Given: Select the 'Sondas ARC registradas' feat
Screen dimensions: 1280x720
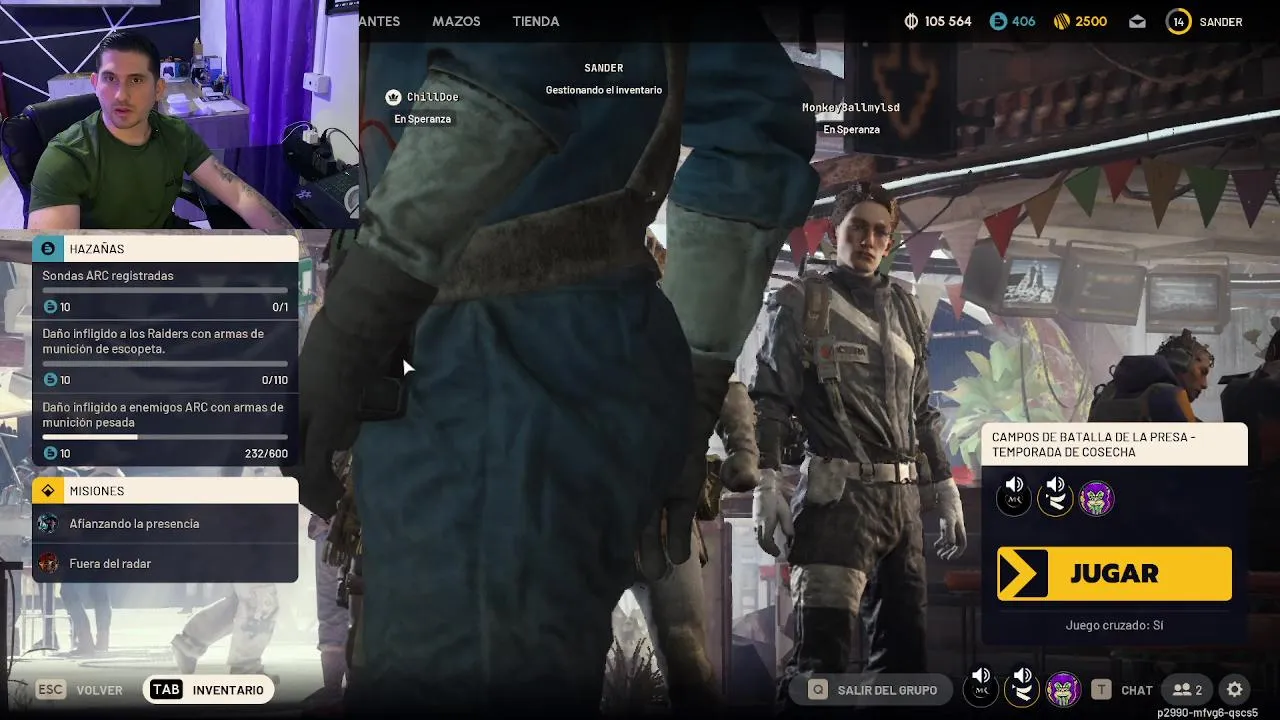Looking at the screenshot, I should pyautogui.click(x=165, y=291).
